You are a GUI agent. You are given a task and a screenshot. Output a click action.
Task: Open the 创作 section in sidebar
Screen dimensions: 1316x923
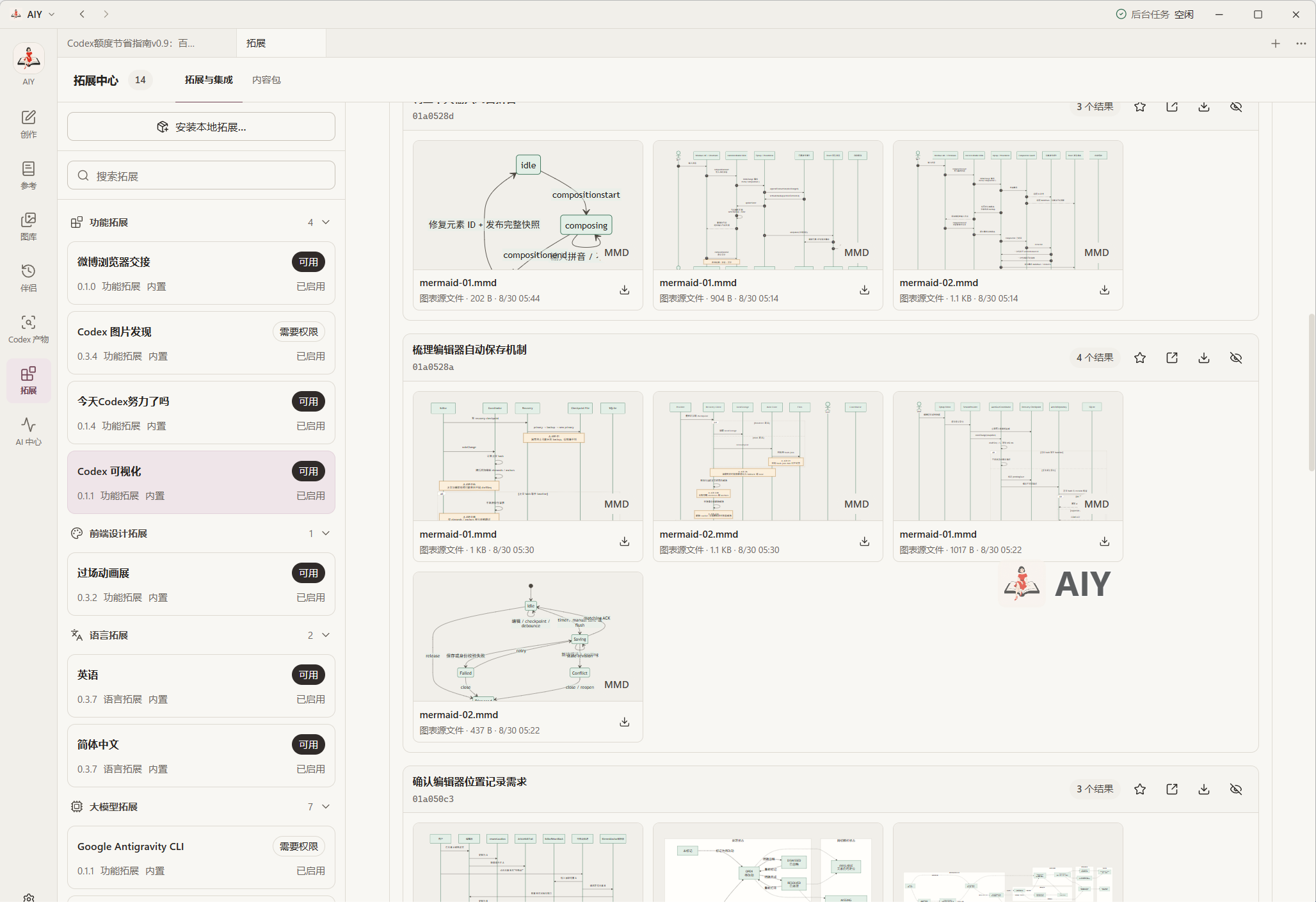(x=28, y=124)
